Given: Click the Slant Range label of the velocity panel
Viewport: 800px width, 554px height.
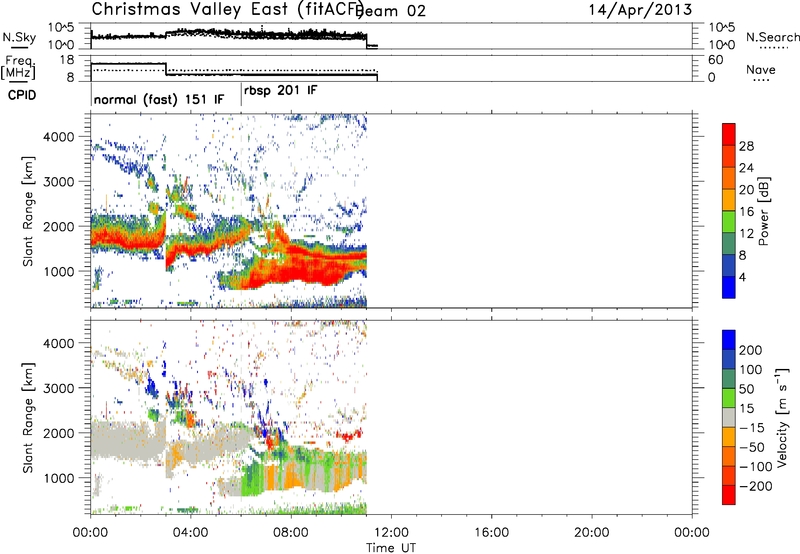Looking at the screenshot, I should 28,418.
